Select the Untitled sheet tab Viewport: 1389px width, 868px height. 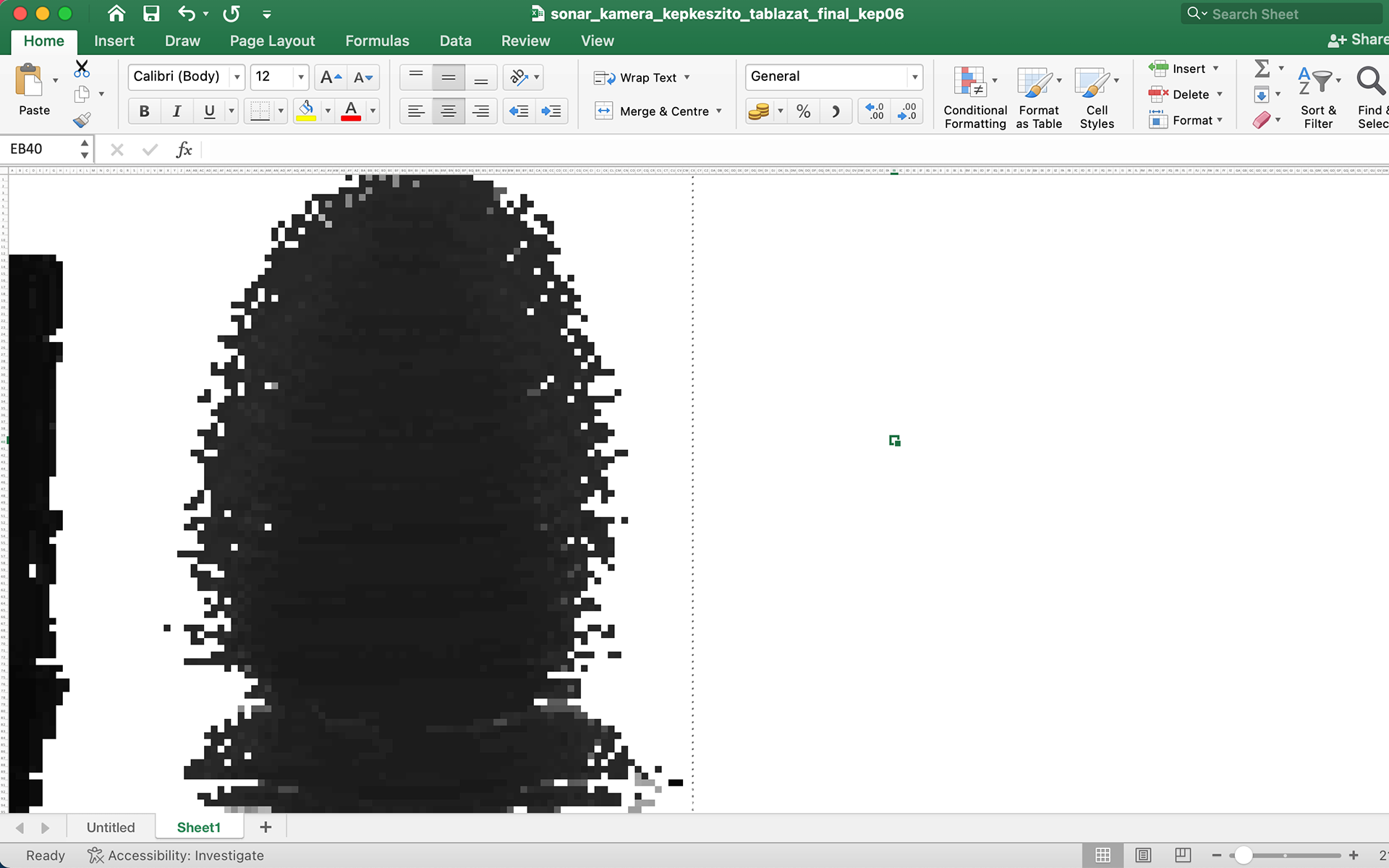click(111, 827)
